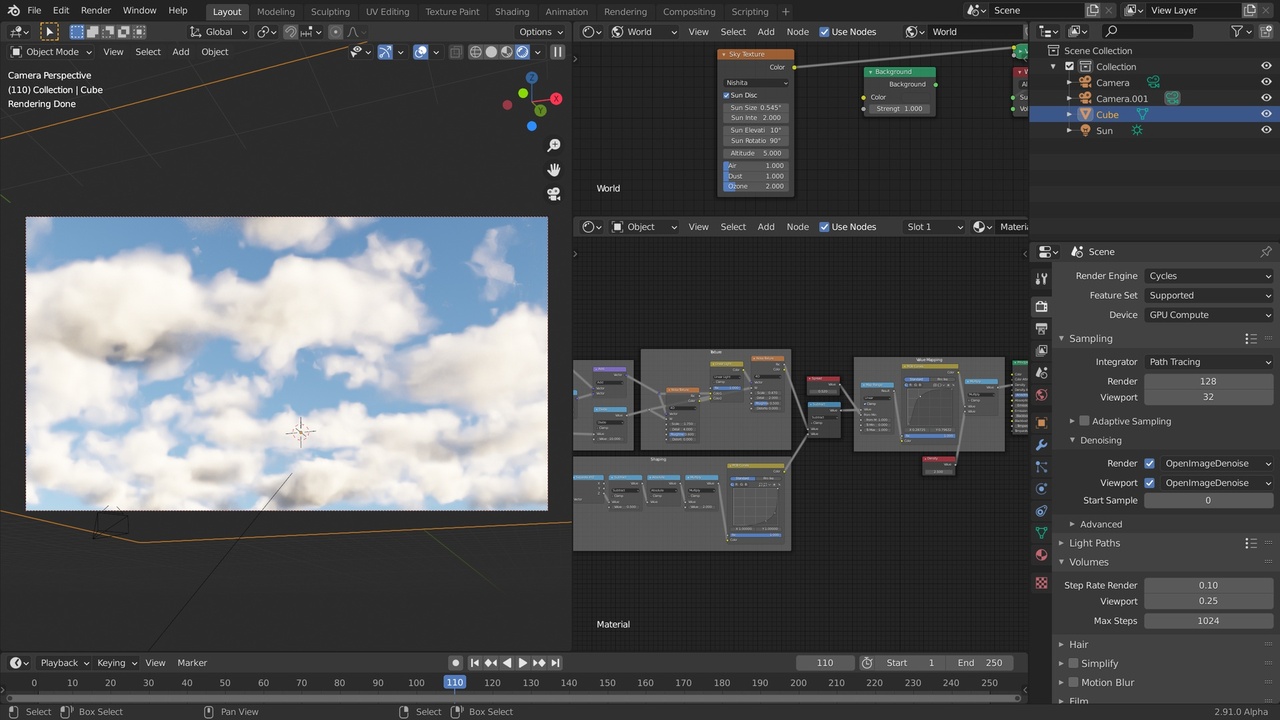This screenshot has height=720, width=1280.
Task: Switch to the Shading workspace tab
Action: point(512,11)
